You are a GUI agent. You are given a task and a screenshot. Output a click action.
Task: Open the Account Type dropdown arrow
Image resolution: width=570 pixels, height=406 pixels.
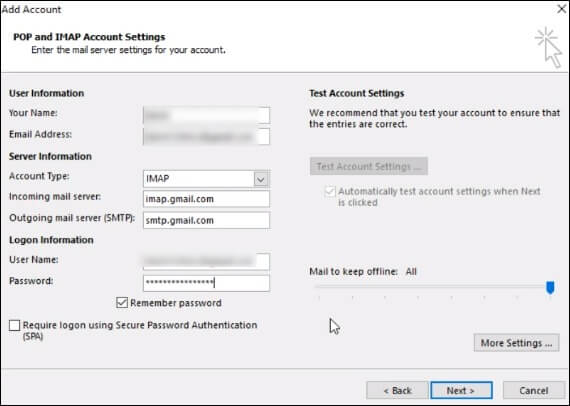pos(261,179)
